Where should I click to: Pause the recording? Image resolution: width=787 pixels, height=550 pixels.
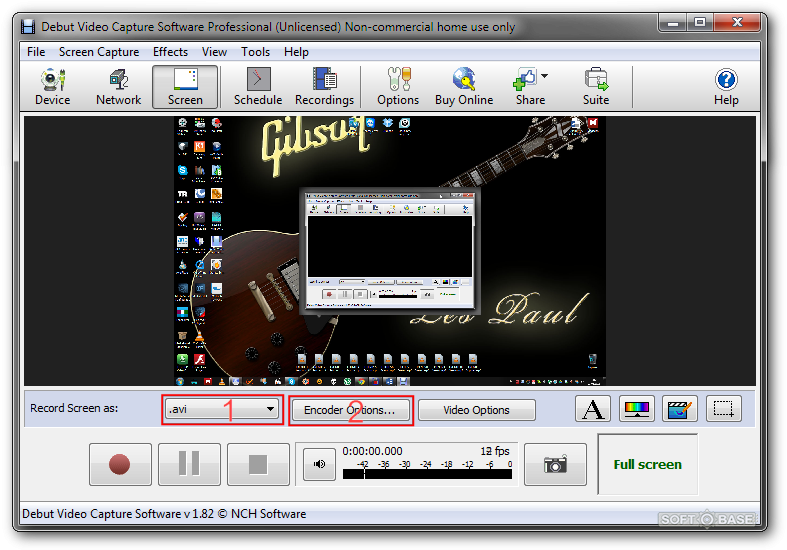[x=189, y=464]
